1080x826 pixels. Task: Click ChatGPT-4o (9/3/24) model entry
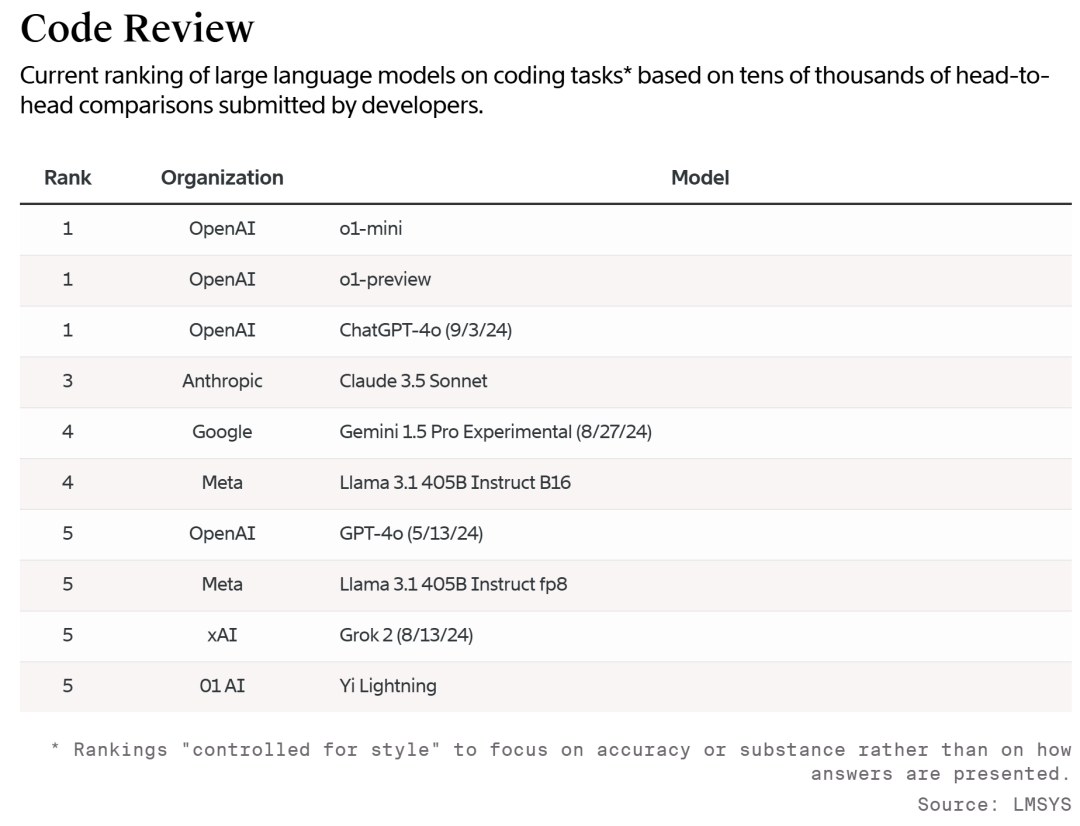[x=426, y=331]
